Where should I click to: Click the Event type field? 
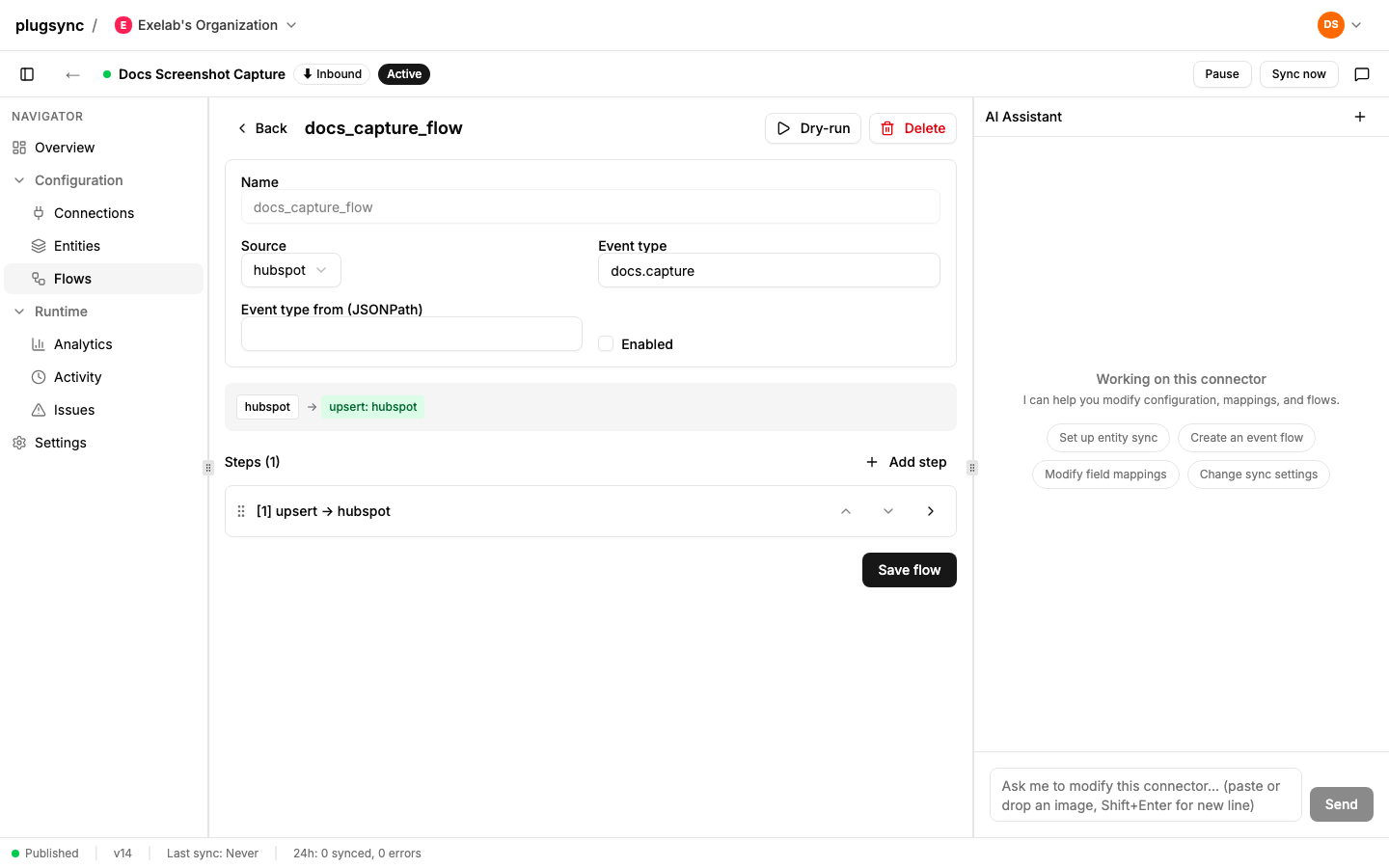click(x=769, y=271)
